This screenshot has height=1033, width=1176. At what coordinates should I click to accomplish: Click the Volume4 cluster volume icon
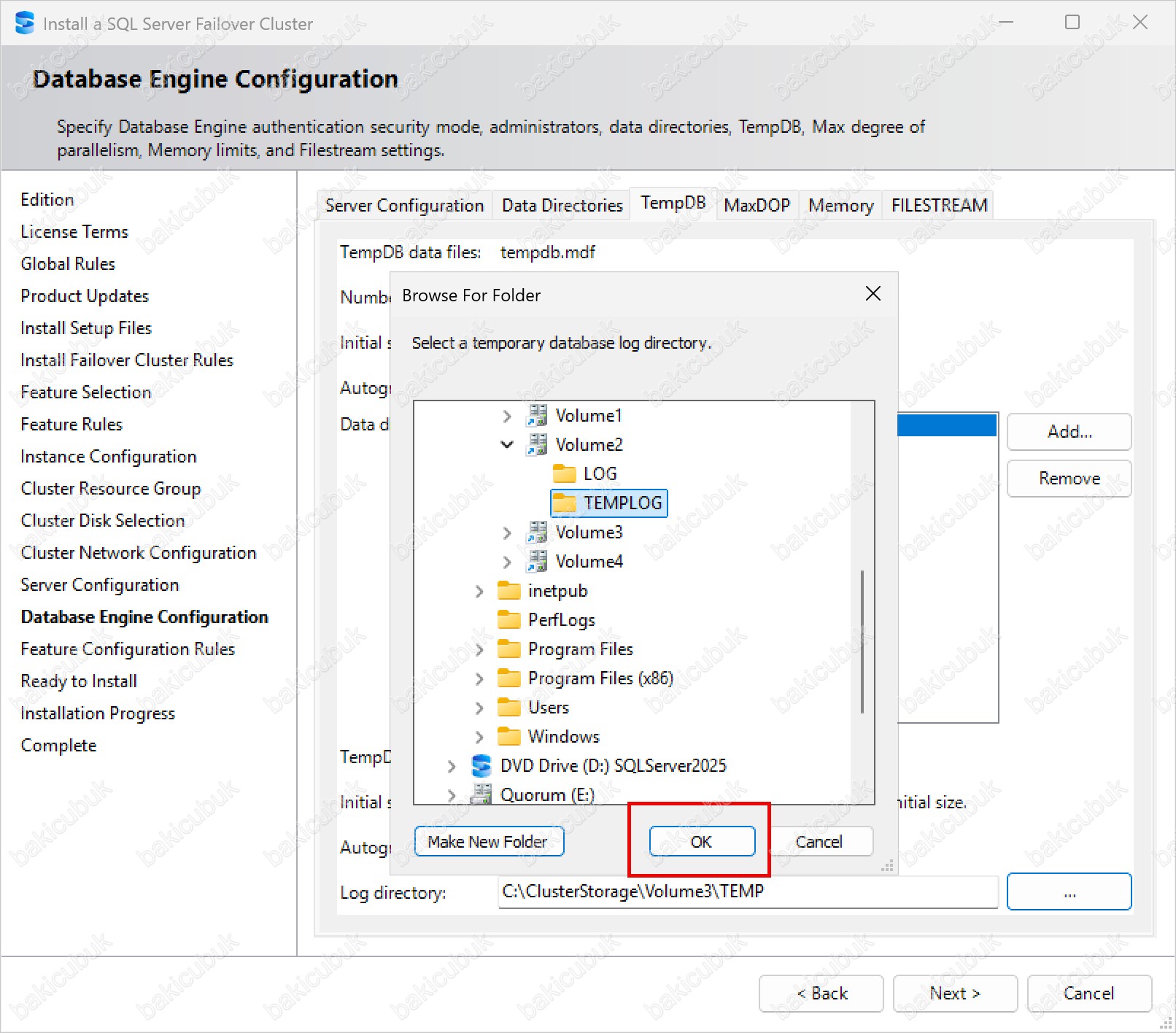(538, 561)
